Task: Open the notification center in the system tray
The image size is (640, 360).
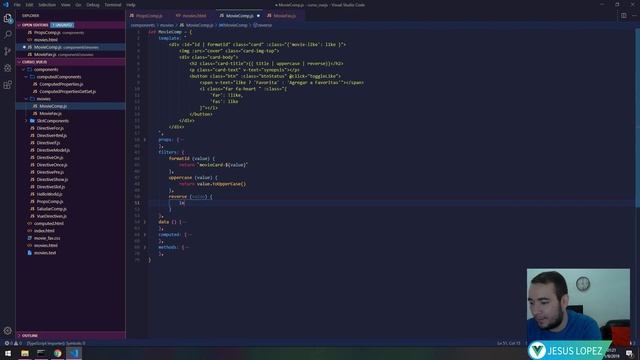Action: [630, 353]
